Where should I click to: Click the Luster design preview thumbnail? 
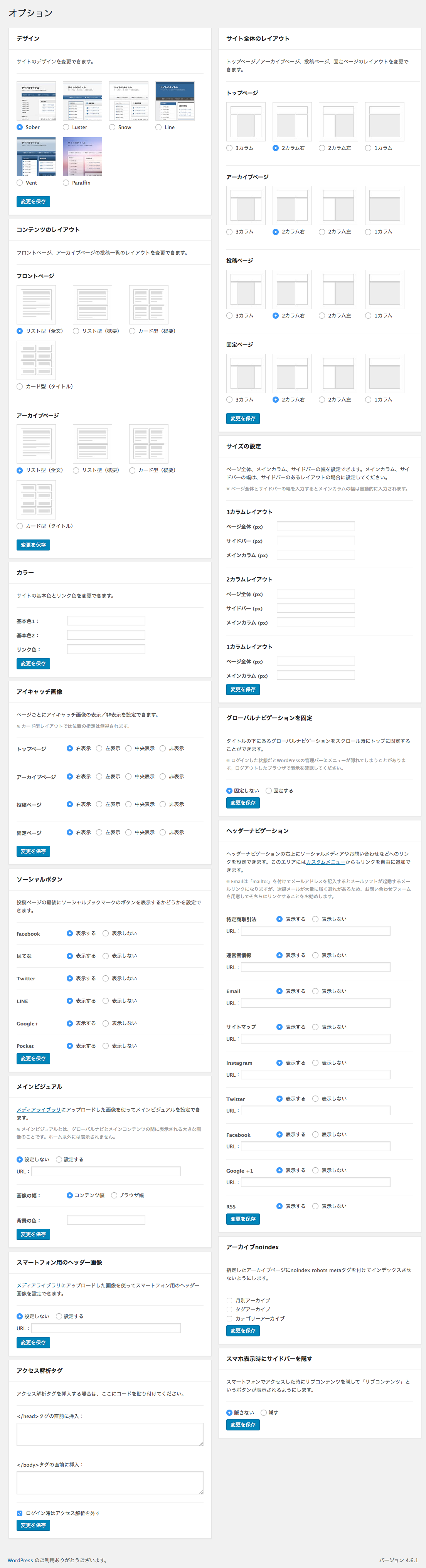pos(82,101)
